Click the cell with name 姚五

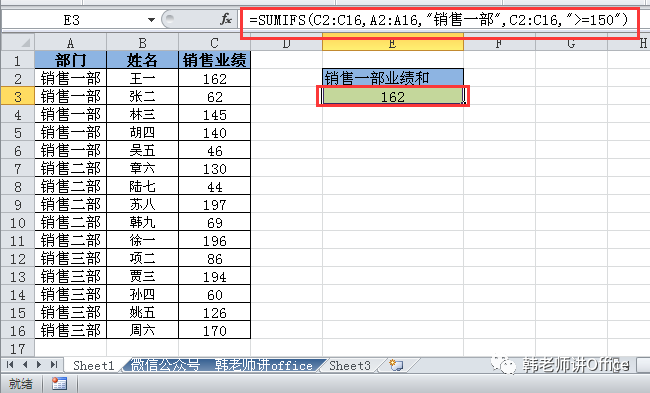pos(142,313)
